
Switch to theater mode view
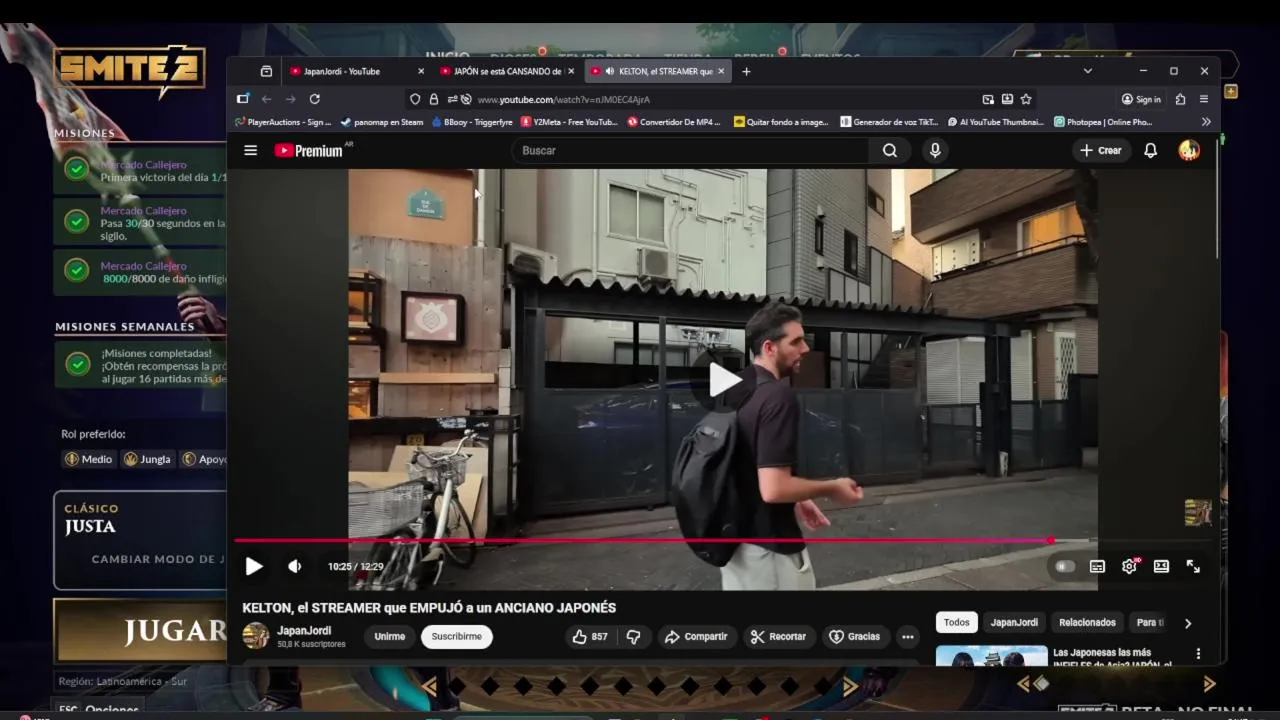click(x=1161, y=566)
